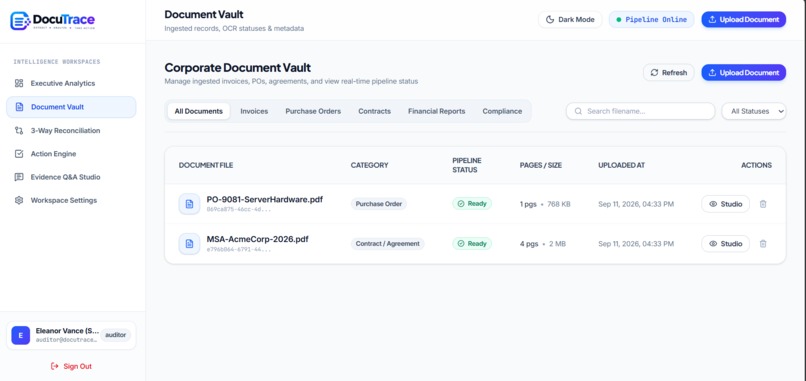Click the Action Engine checkbox icon
The image size is (806, 381).
point(19,154)
